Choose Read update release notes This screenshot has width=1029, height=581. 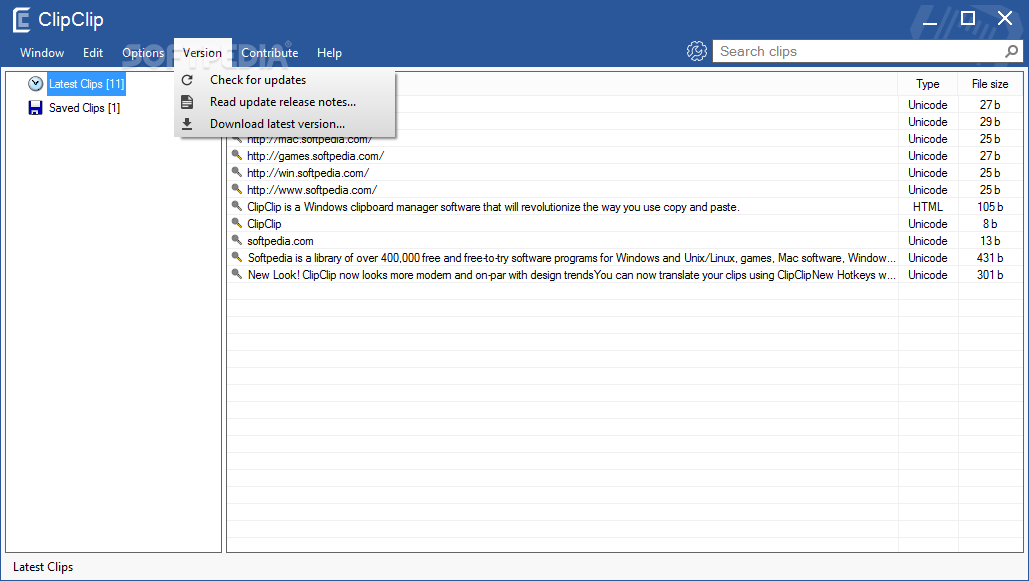(285, 102)
